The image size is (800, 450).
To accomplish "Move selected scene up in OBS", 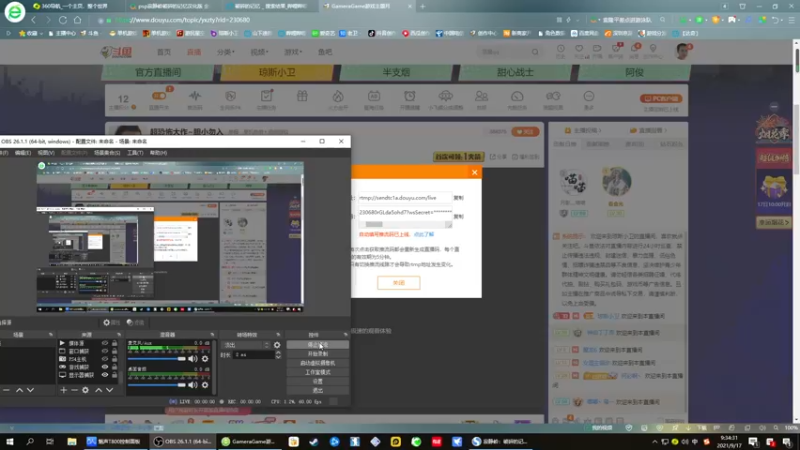I will click(x=19, y=390).
